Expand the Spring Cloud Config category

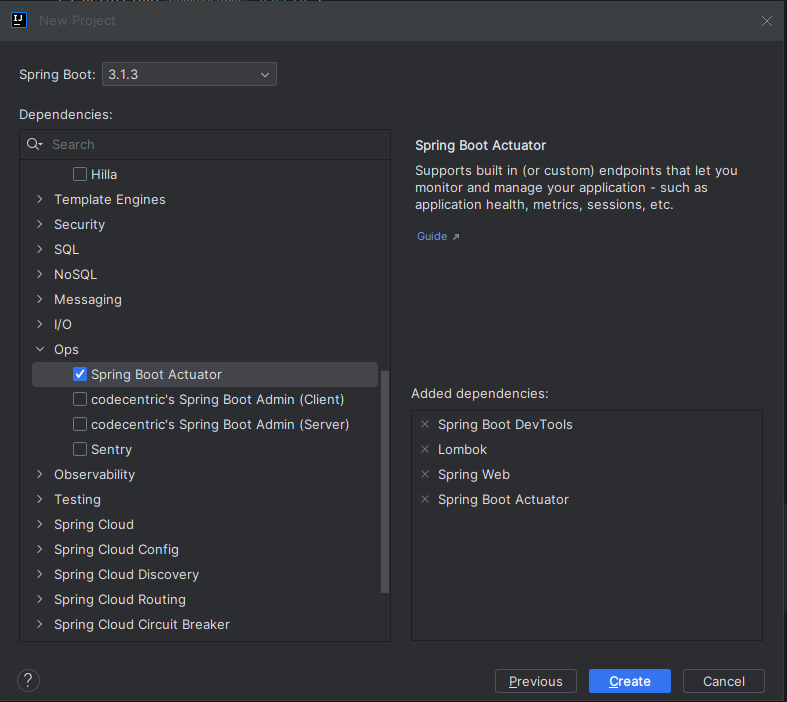tap(40, 549)
